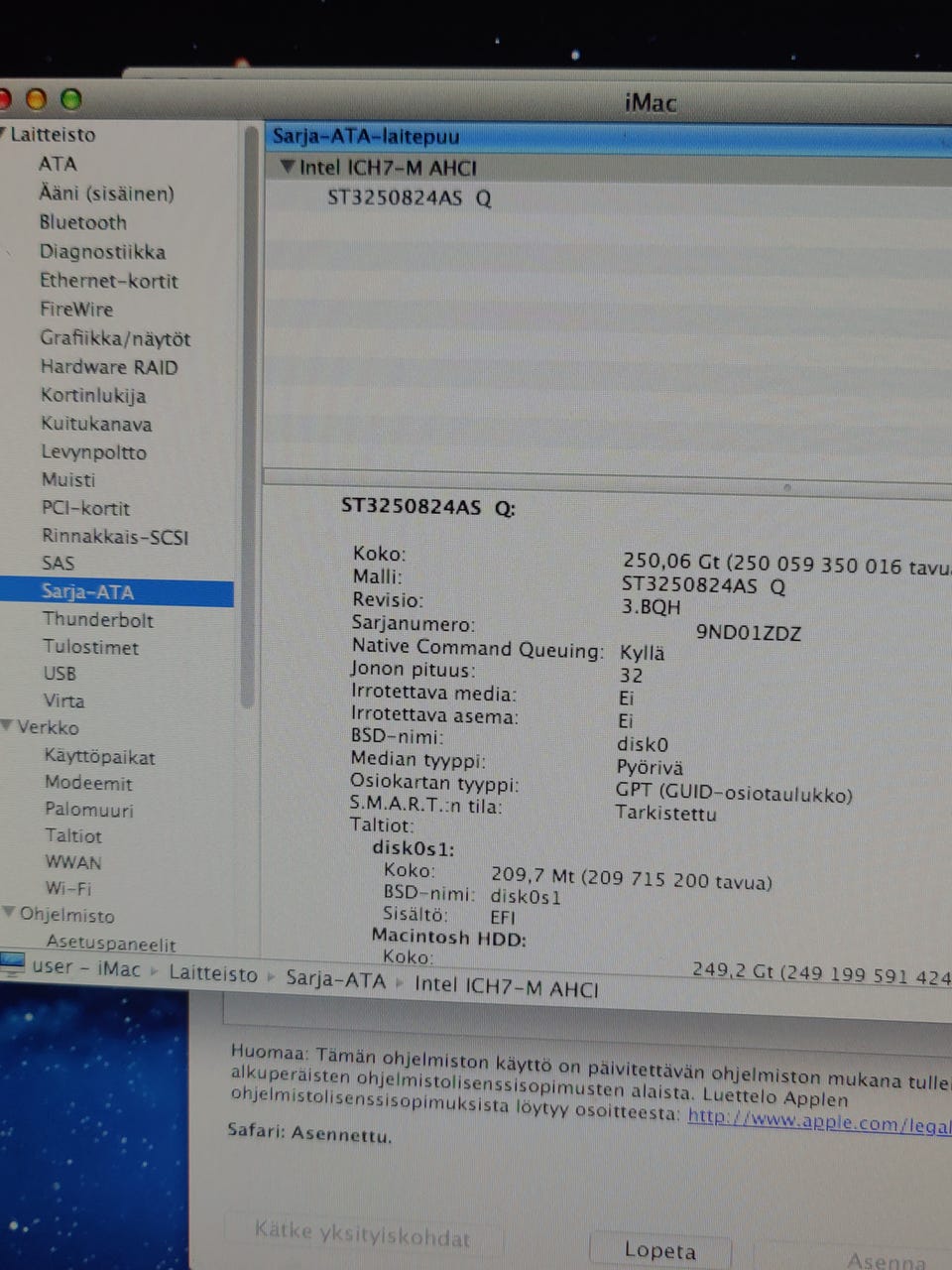Select USB in the sidebar
This screenshot has height=1270, width=952.
(x=59, y=673)
